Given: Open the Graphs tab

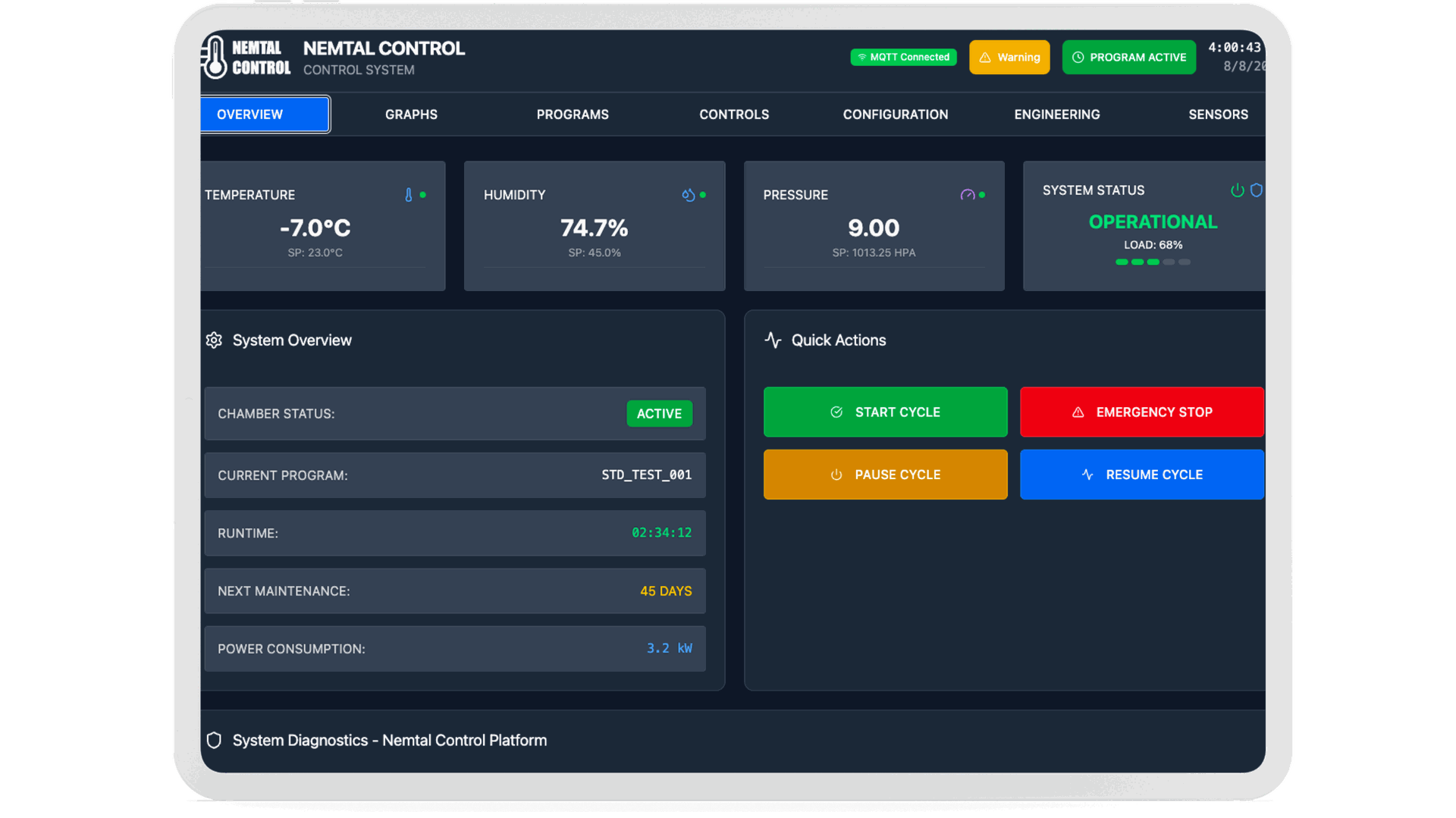Looking at the screenshot, I should 411,114.
